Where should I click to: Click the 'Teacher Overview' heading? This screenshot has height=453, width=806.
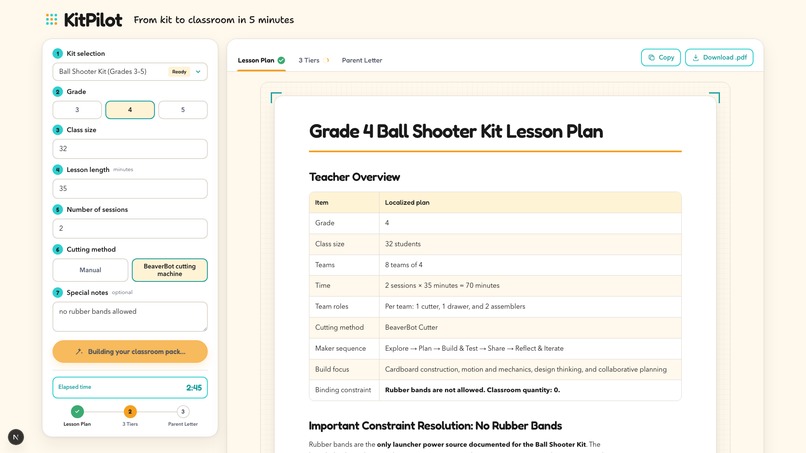354,177
